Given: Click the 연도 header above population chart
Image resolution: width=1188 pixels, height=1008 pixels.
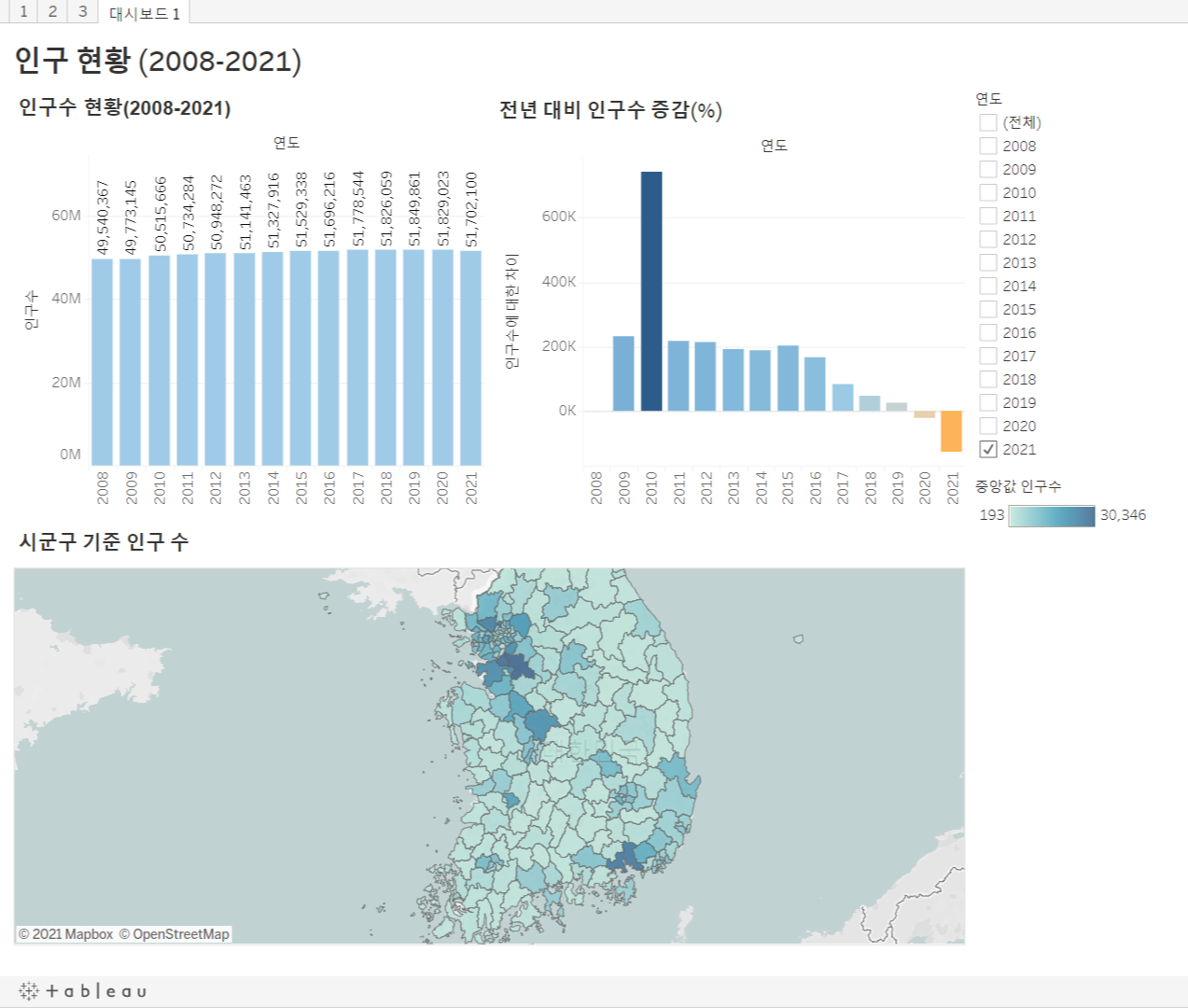Looking at the screenshot, I should tap(287, 142).
